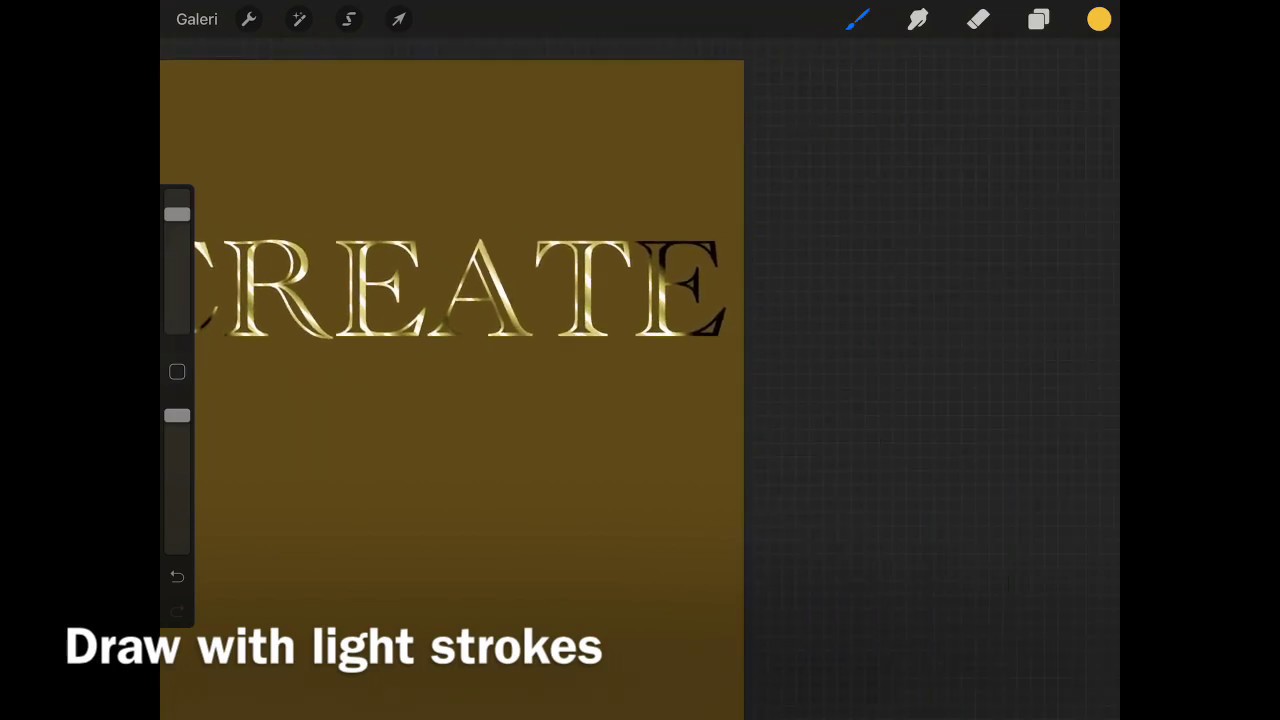Click the brush size slider handle
Screen dimensions: 1280x720
coord(177,215)
